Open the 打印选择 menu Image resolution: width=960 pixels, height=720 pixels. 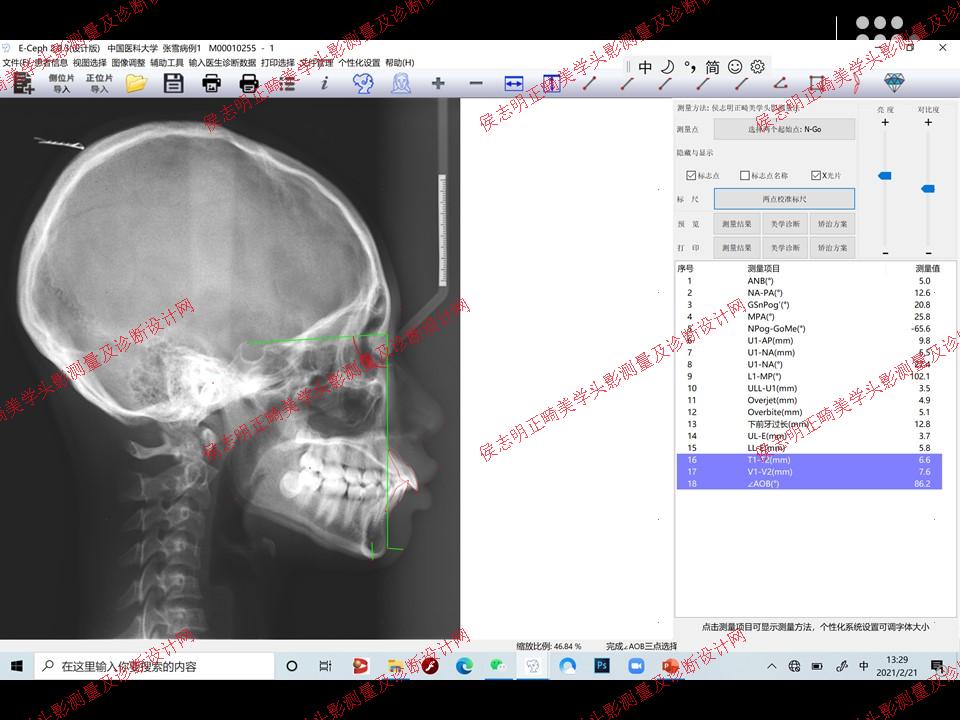tap(278, 62)
